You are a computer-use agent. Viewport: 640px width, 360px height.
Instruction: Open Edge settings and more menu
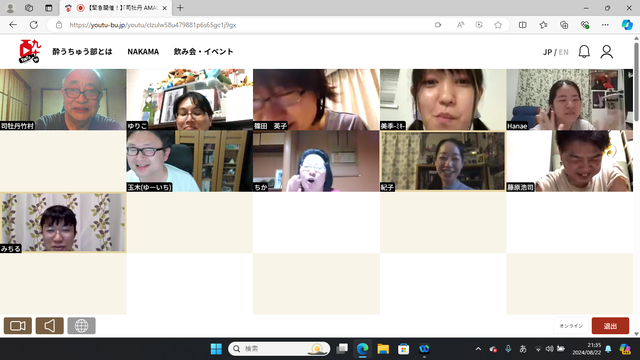pyautogui.click(x=605, y=25)
